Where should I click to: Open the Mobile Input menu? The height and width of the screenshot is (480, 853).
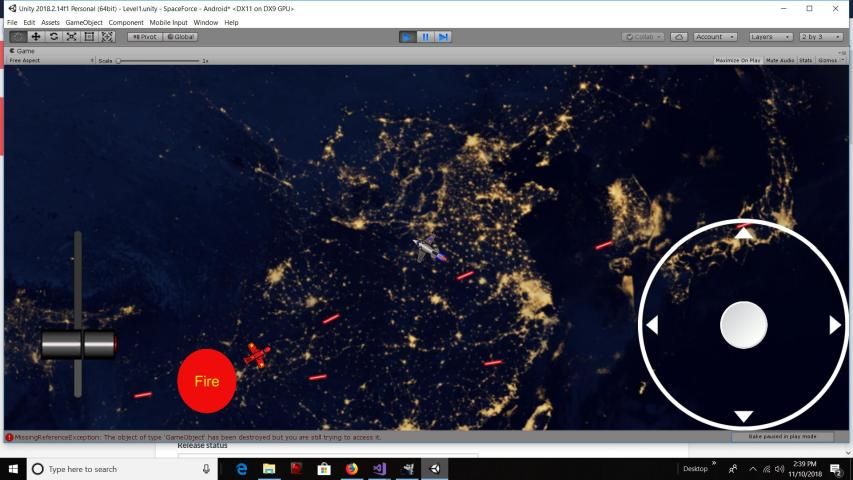(x=168, y=22)
